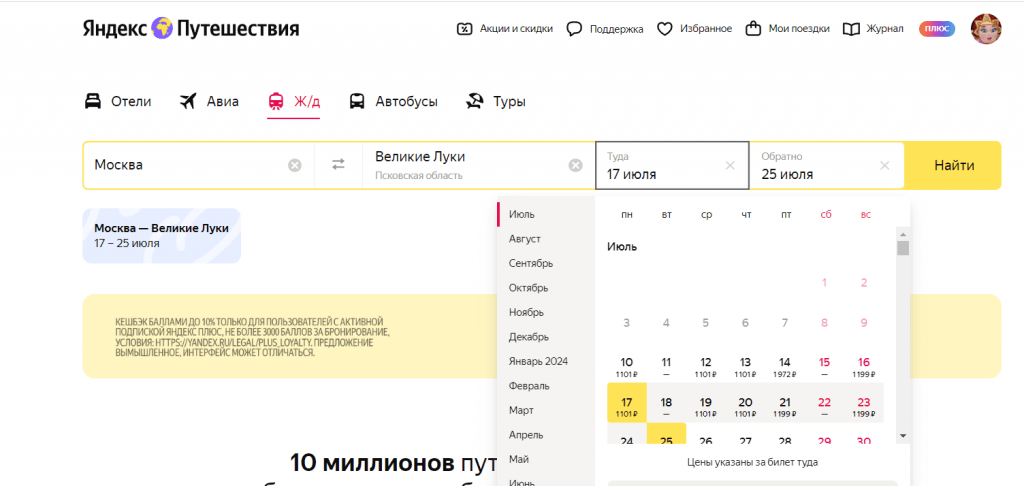Switch to Авиа tab
1024x486 pixels.
(x=209, y=101)
